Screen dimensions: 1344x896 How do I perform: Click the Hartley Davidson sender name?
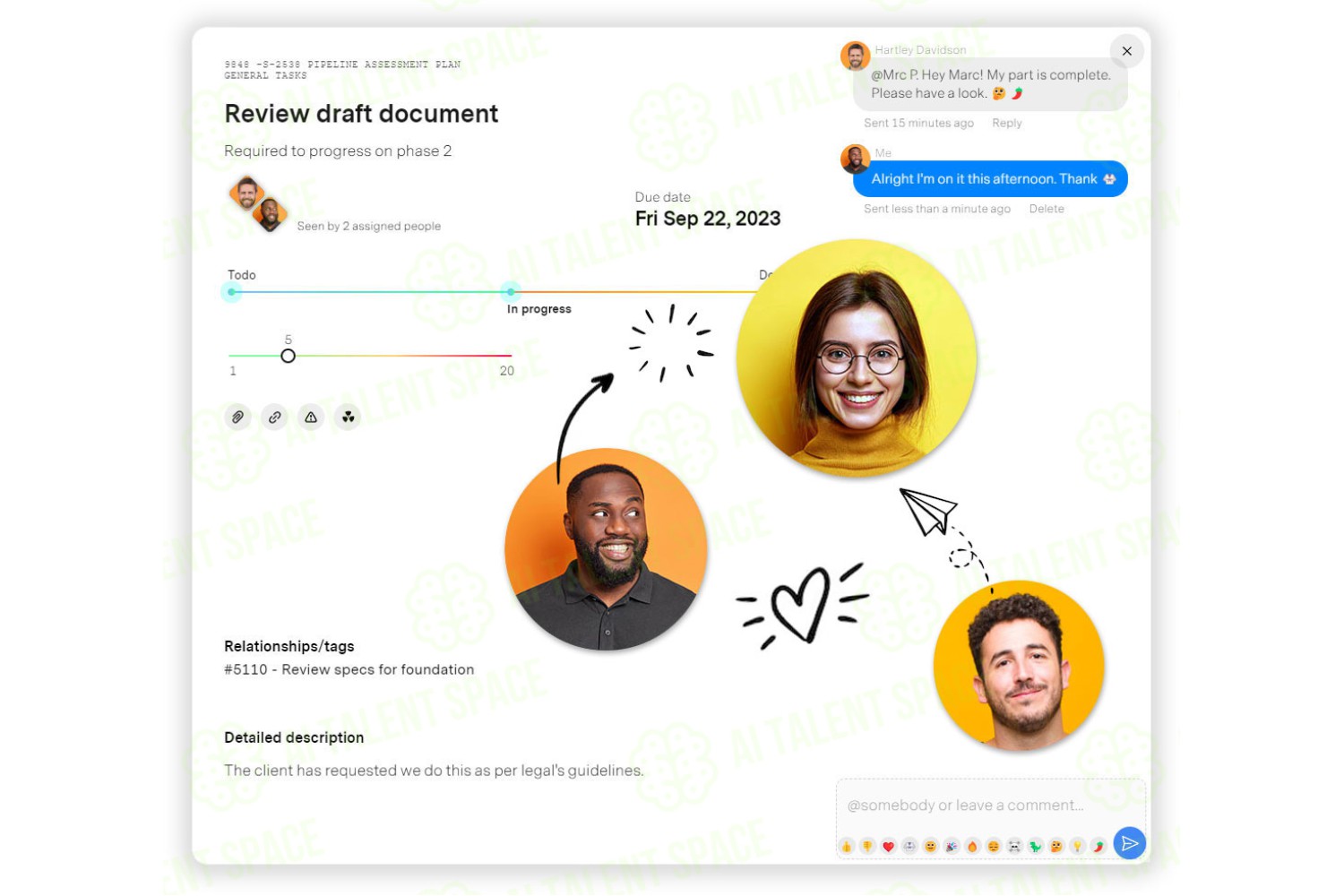(x=920, y=50)
